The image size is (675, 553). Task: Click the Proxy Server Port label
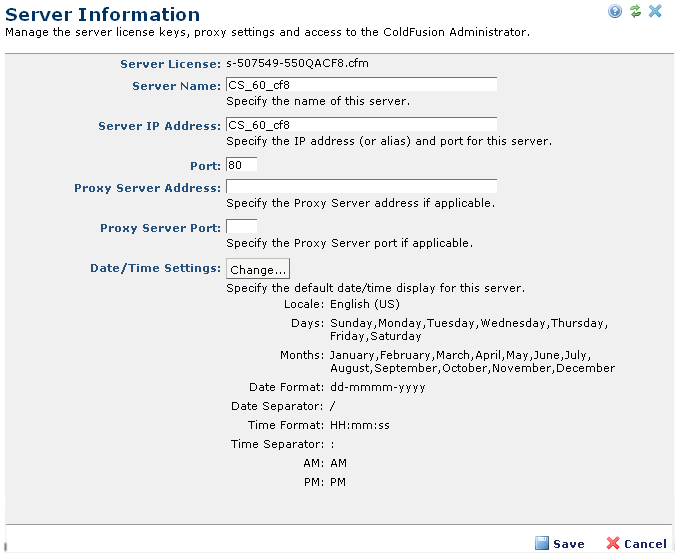tap(160, 228)
